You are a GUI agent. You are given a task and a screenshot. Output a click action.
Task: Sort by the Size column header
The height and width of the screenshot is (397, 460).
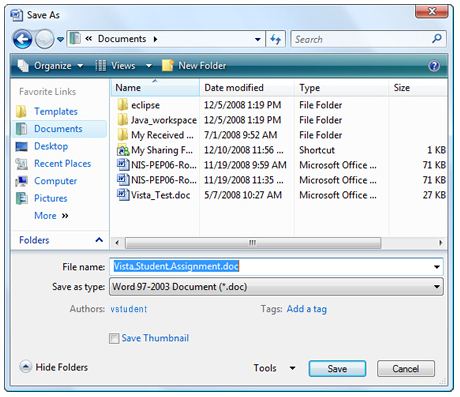418,88
